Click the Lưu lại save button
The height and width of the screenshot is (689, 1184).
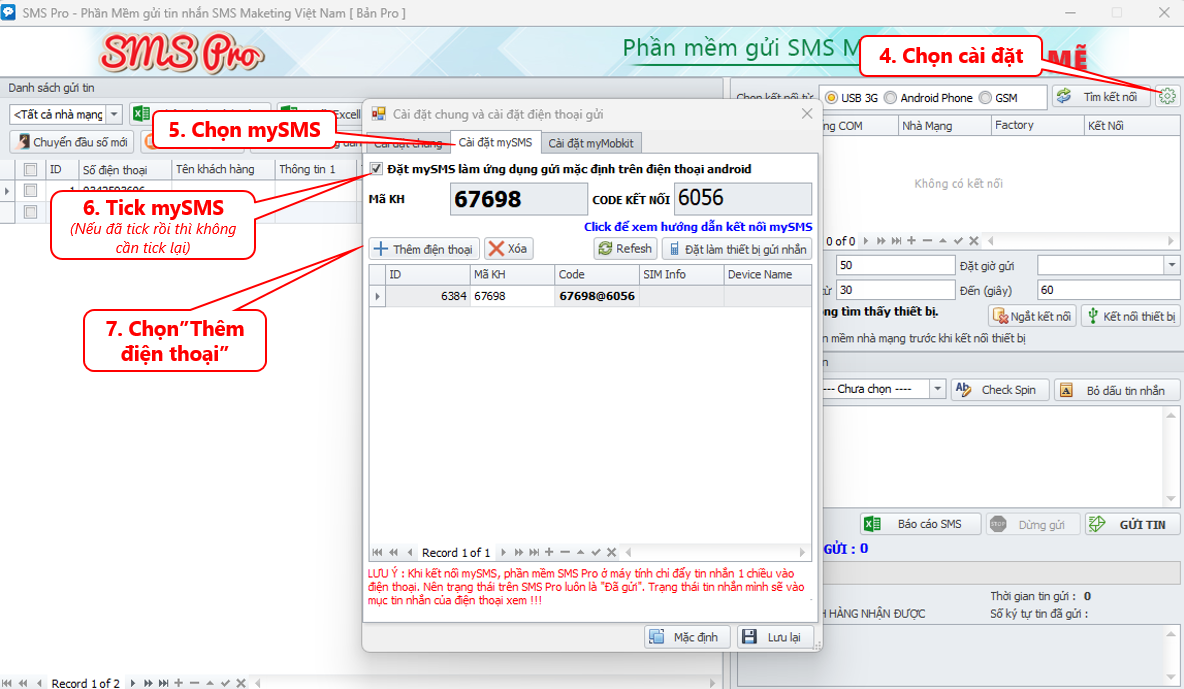point(775,637)
